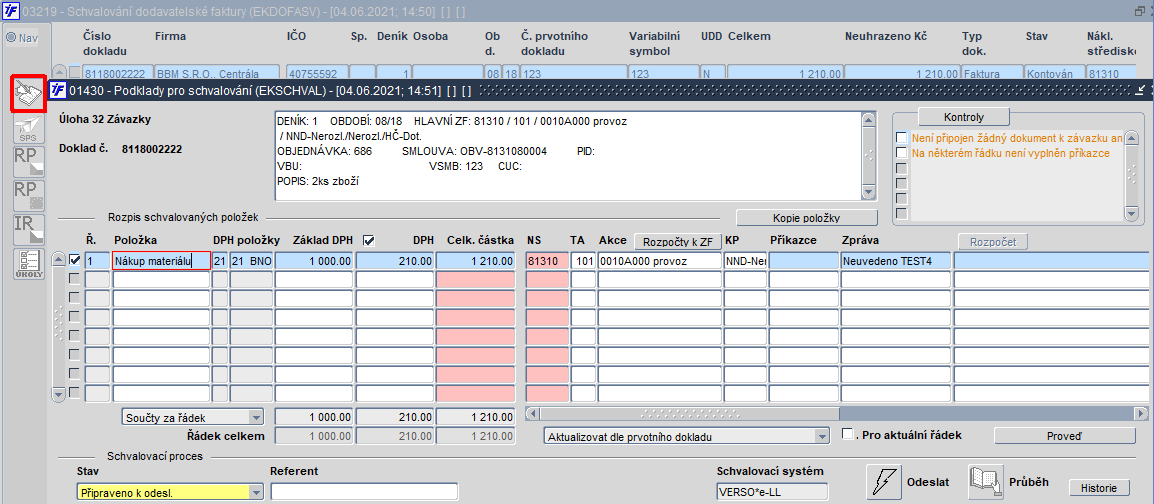
Task: Toggle the checkbox beside the DPH column header
Action: (x=369, y=241)
